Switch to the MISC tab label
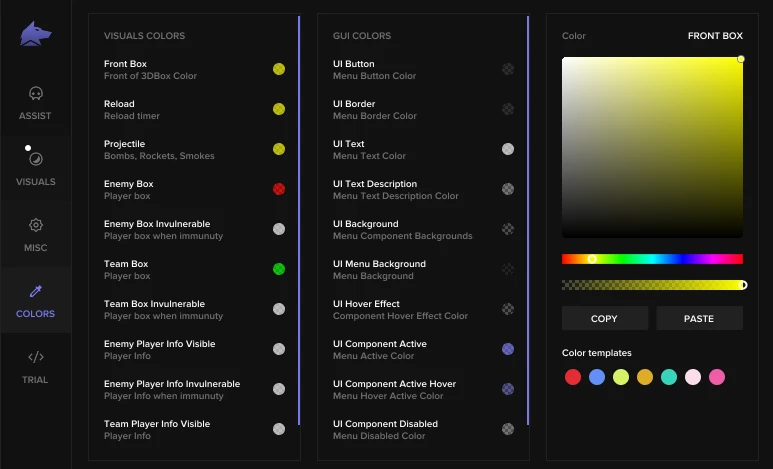Viewport: 773px width, 469px height. (35, 248)
